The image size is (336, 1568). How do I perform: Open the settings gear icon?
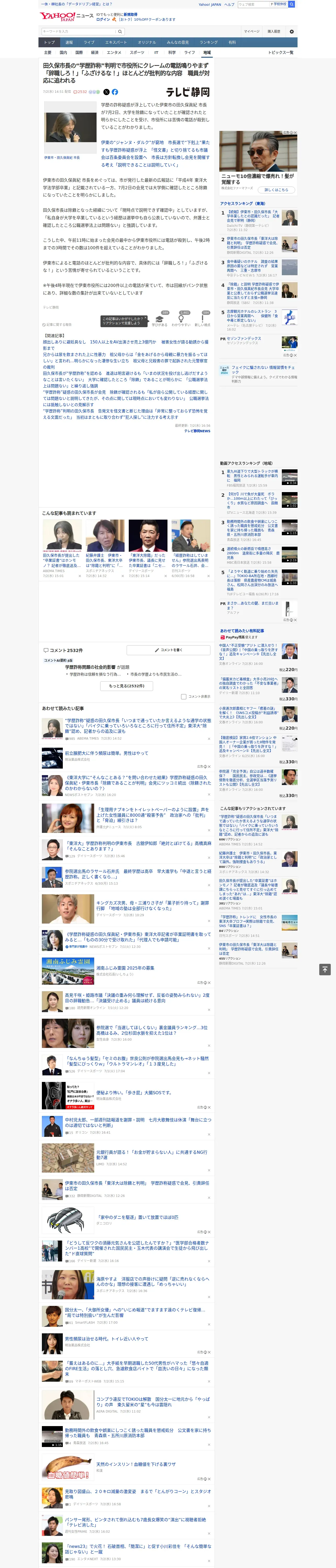[x=292, y=32]
